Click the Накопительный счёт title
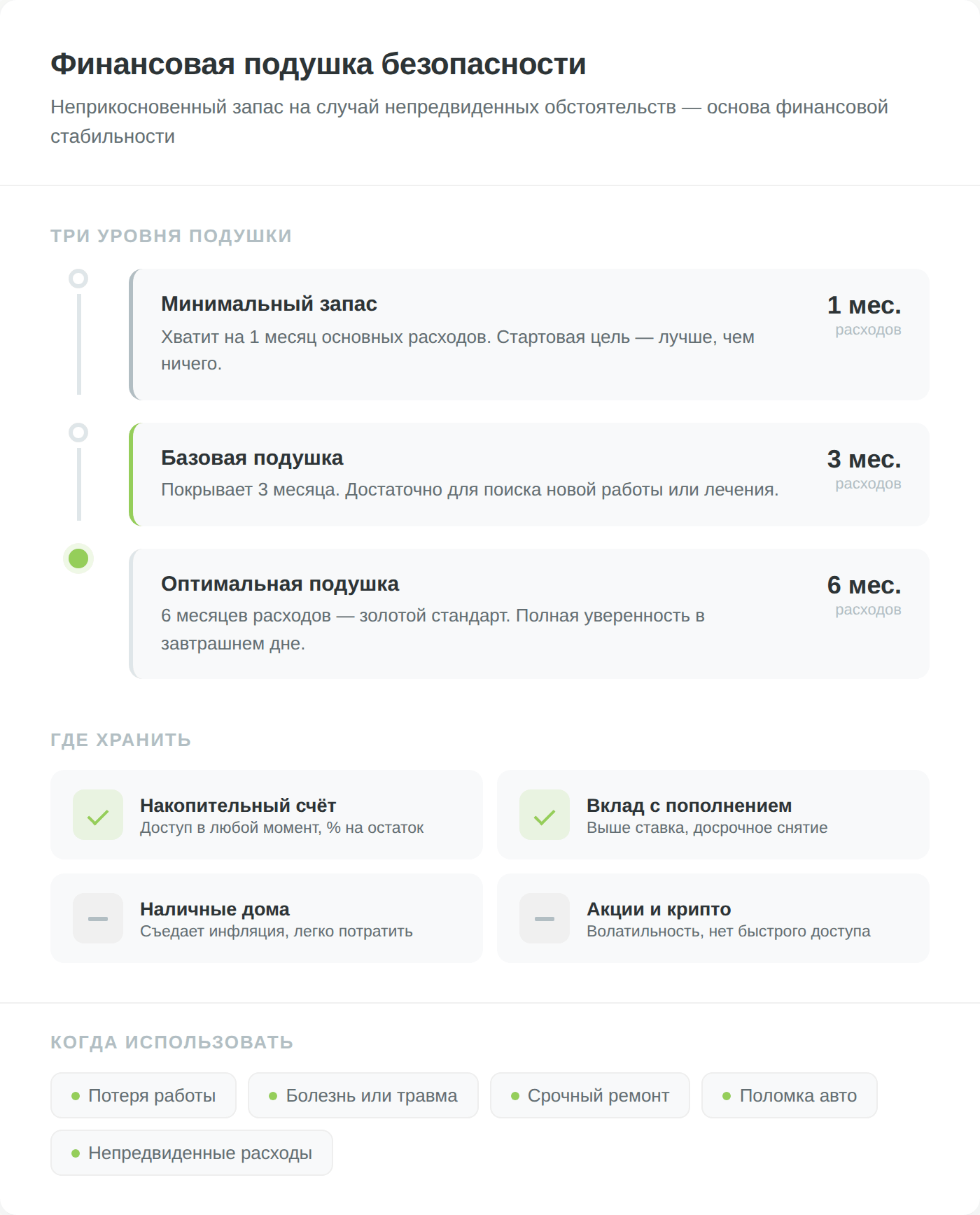980x1215 pixels. pyautogui.click(x=238, y=806)
